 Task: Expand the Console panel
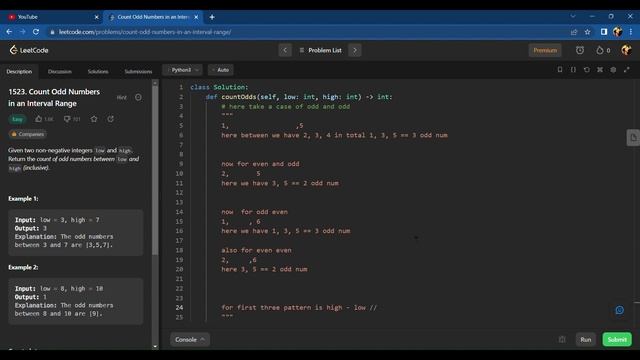click(x=190, y=339)
